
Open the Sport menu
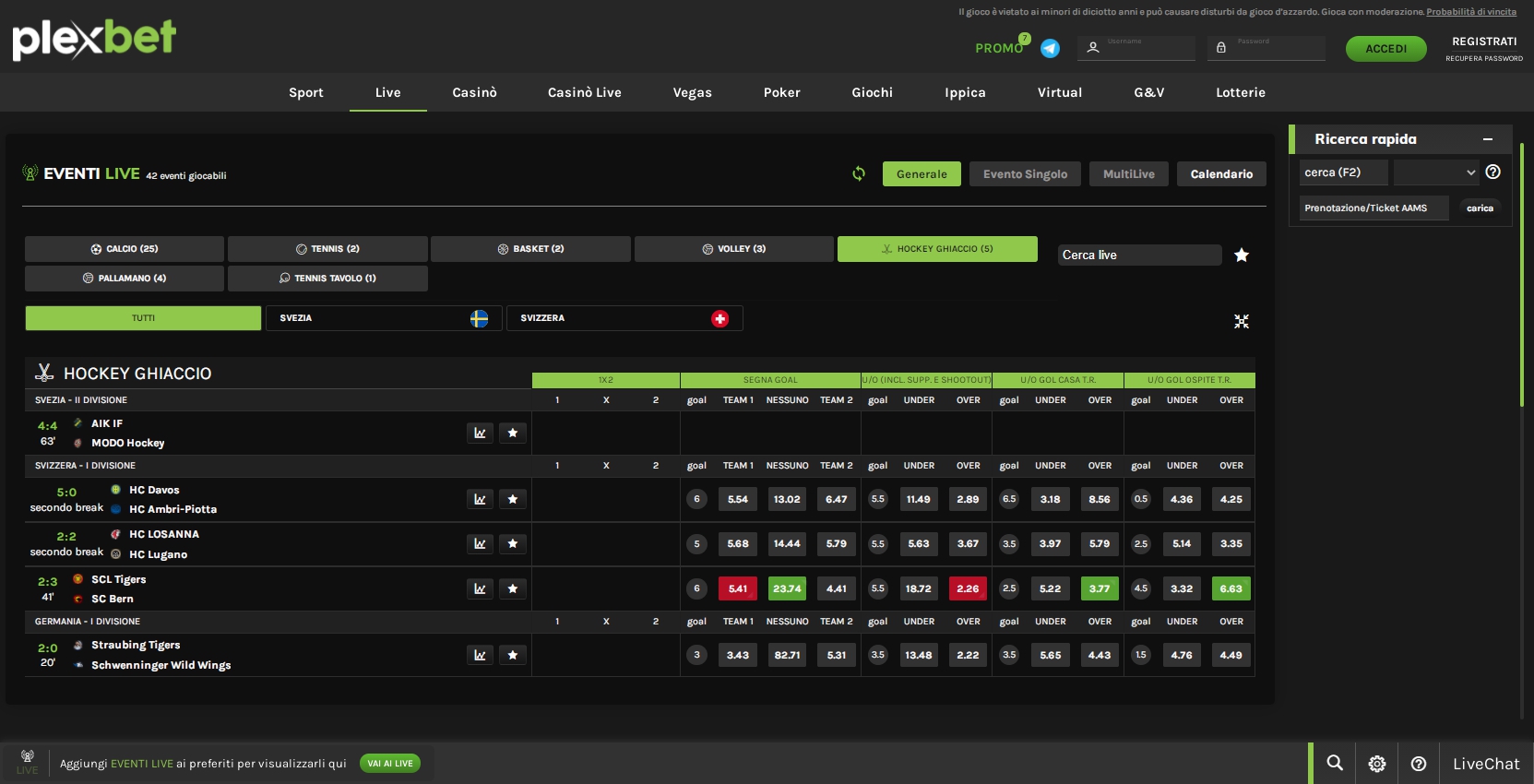point(306,92)
